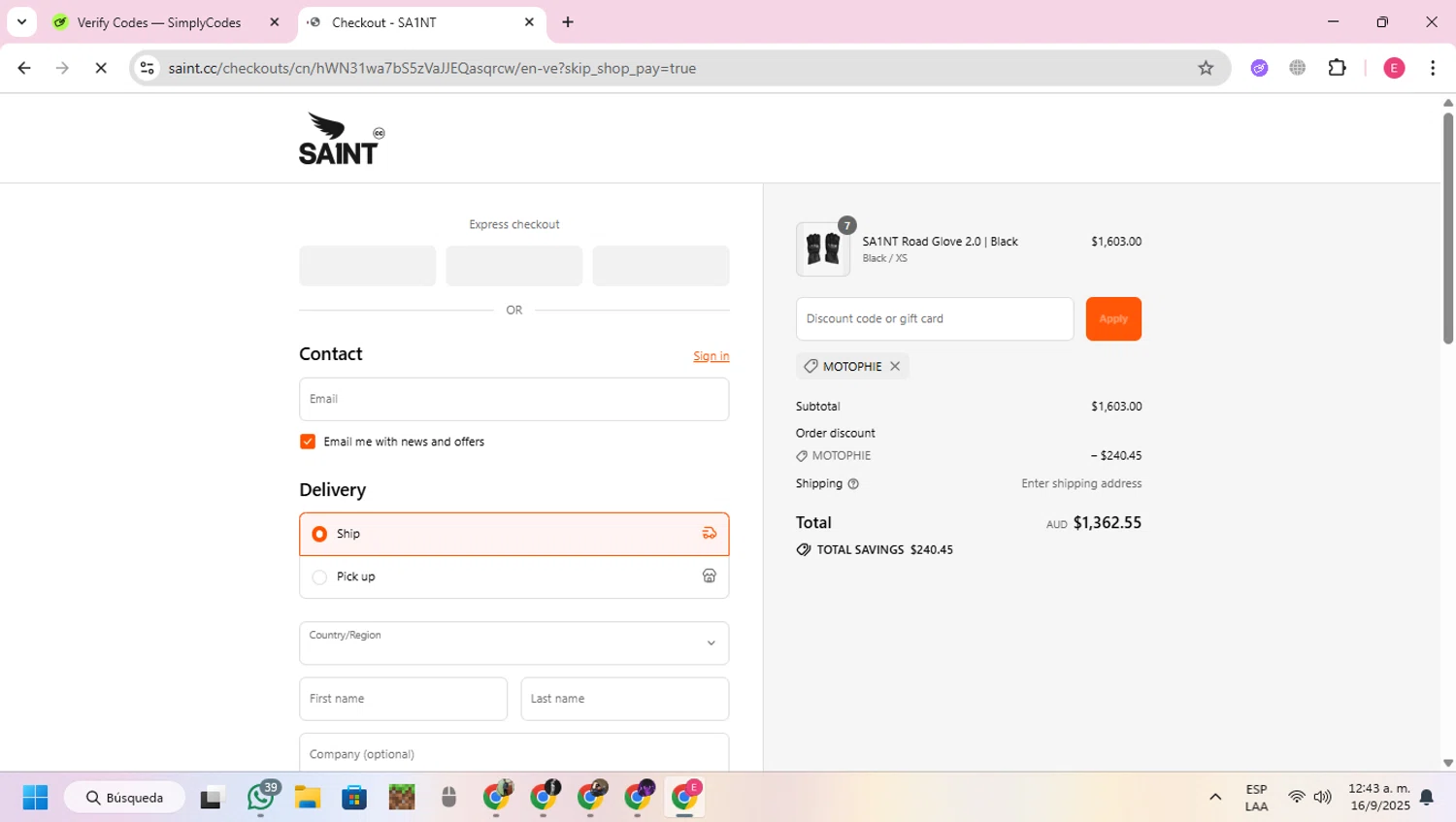Click the Windows Búsqueda search box

pos(124,798)
